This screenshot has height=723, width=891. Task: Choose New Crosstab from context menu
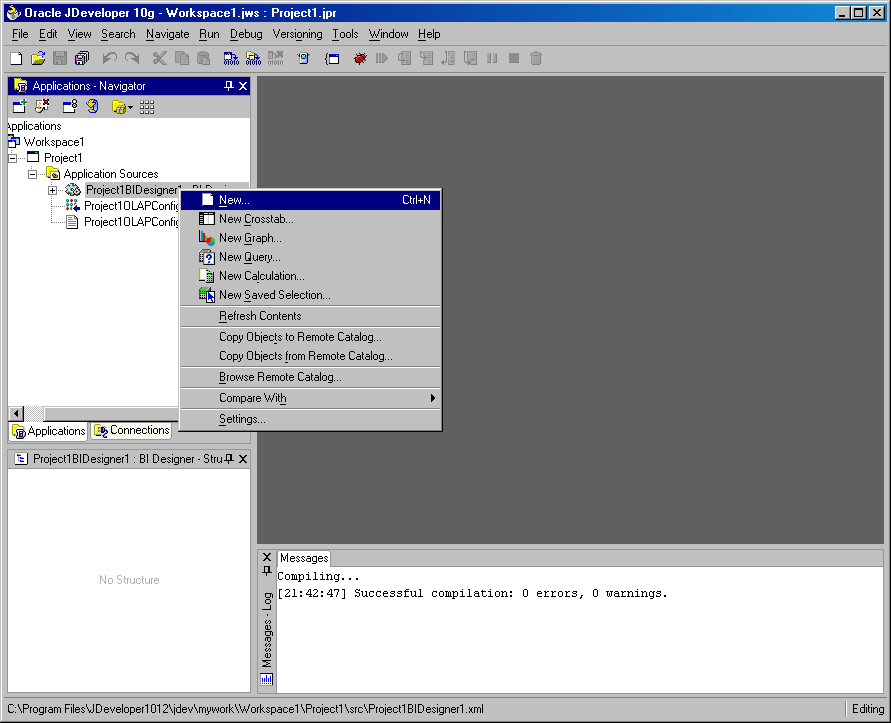(x=310, y=219)
